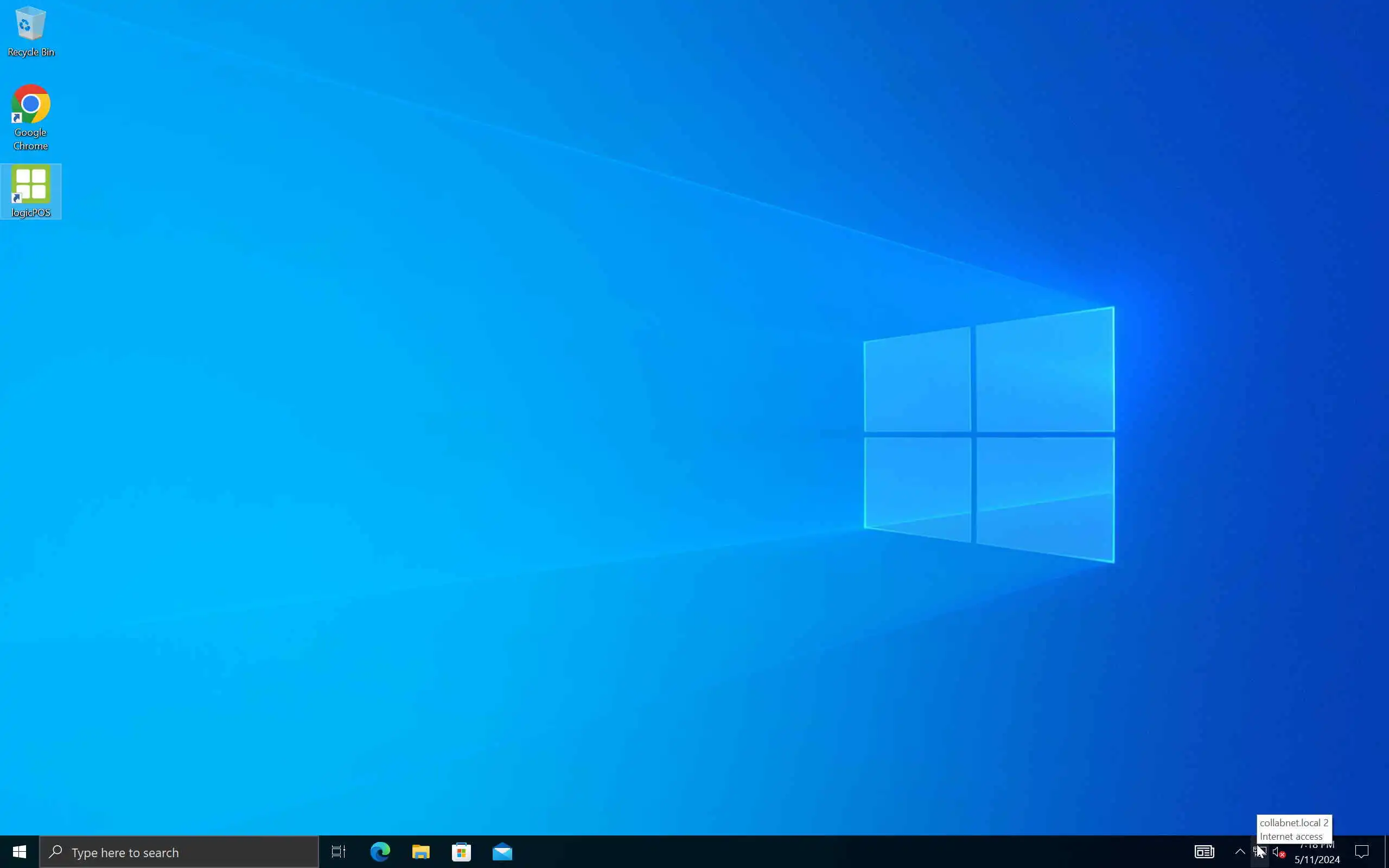Click the network status tray icon
The height and width of the screenshot is (868, 1389).
pyautogui.click(x=1259, y=852)
